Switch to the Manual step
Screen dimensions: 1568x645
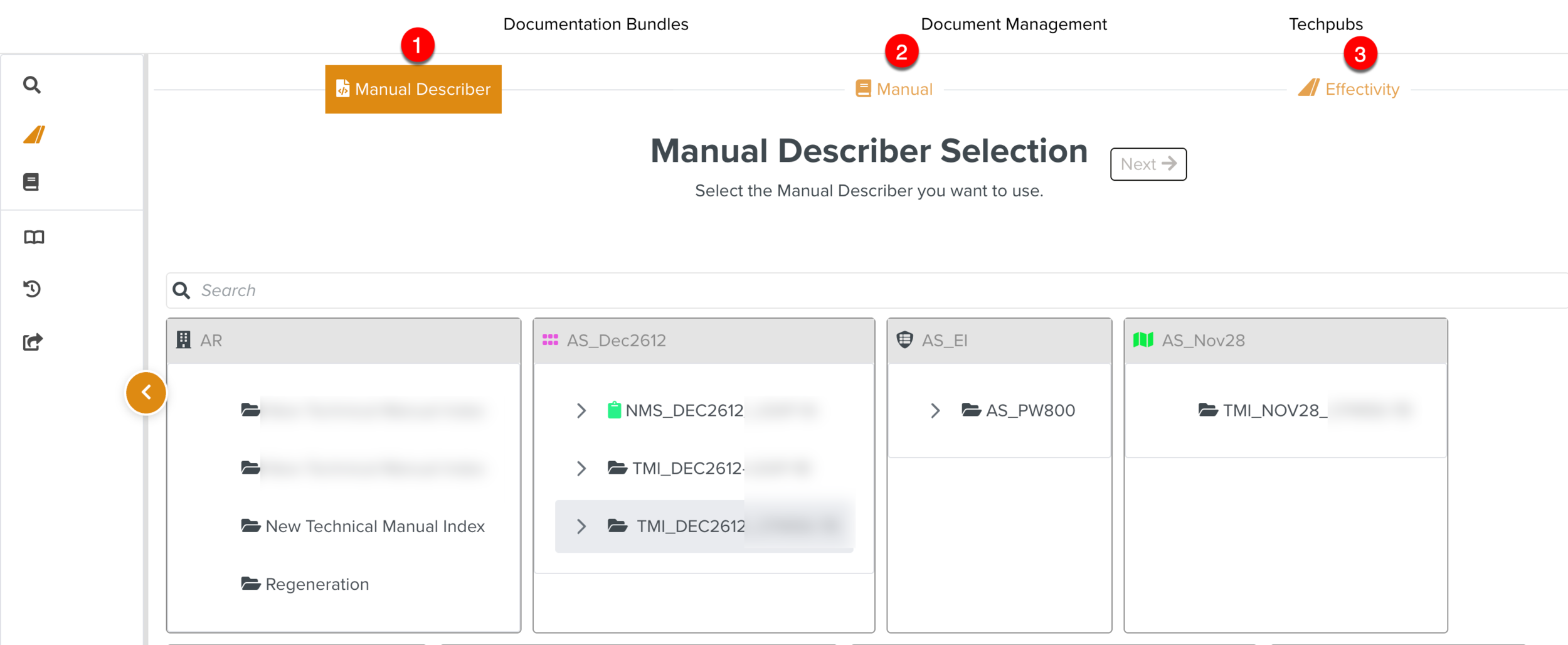[894, 89]
